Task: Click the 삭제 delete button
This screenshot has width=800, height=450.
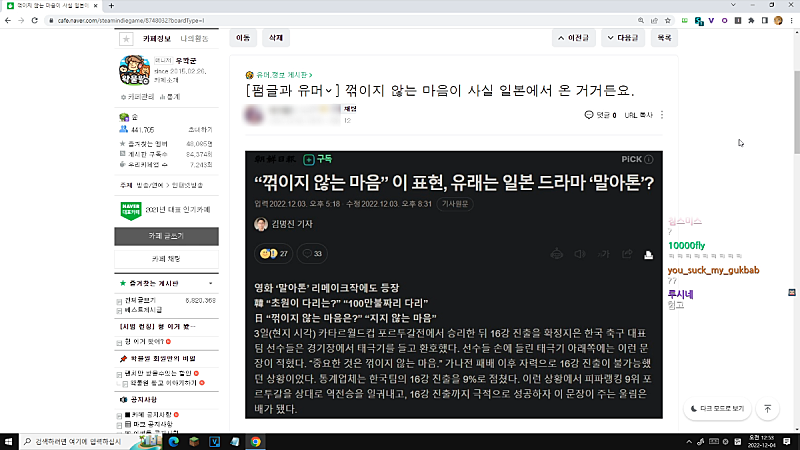Action: (x=276, y=38)
